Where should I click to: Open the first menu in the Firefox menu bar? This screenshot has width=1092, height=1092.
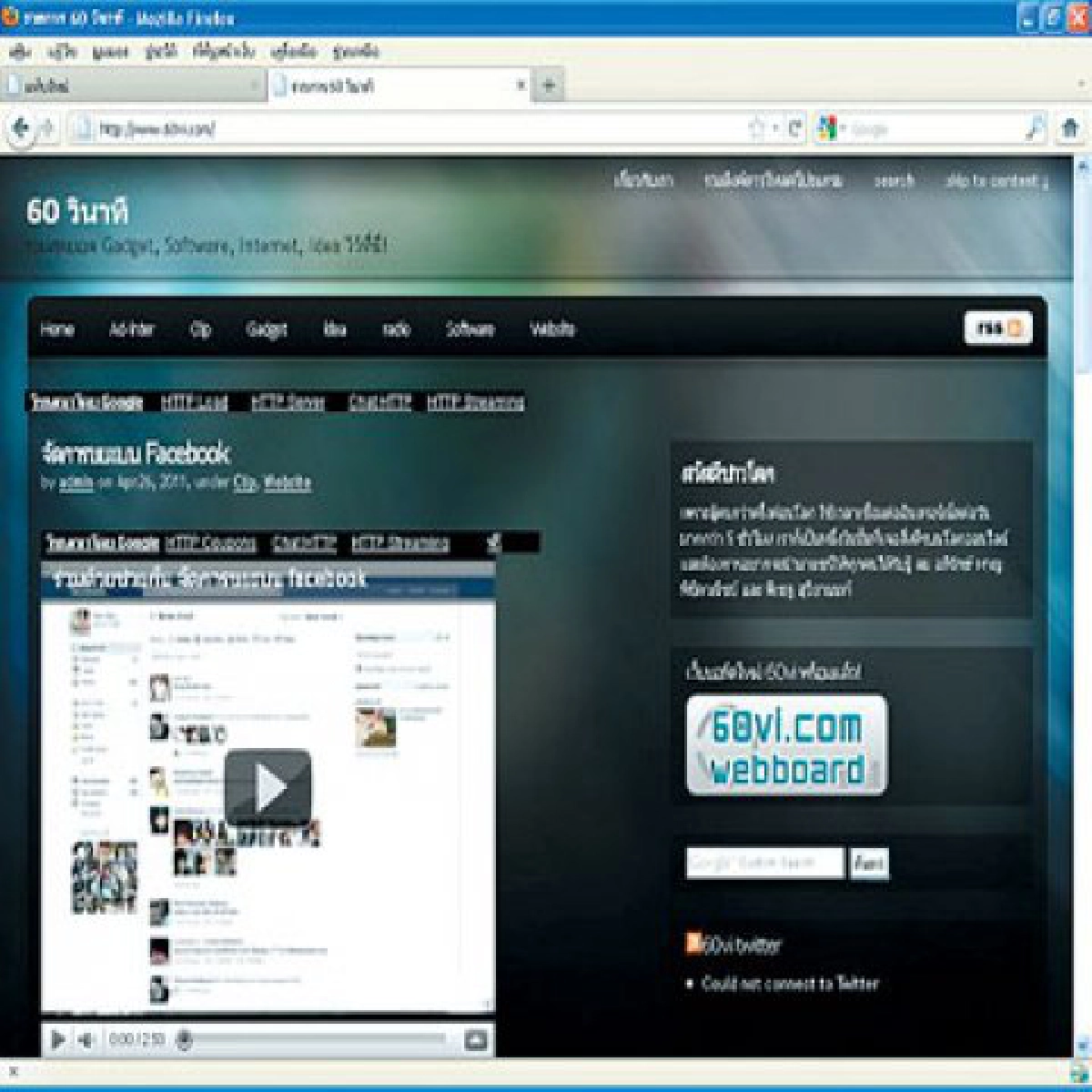tap(20, 52)
